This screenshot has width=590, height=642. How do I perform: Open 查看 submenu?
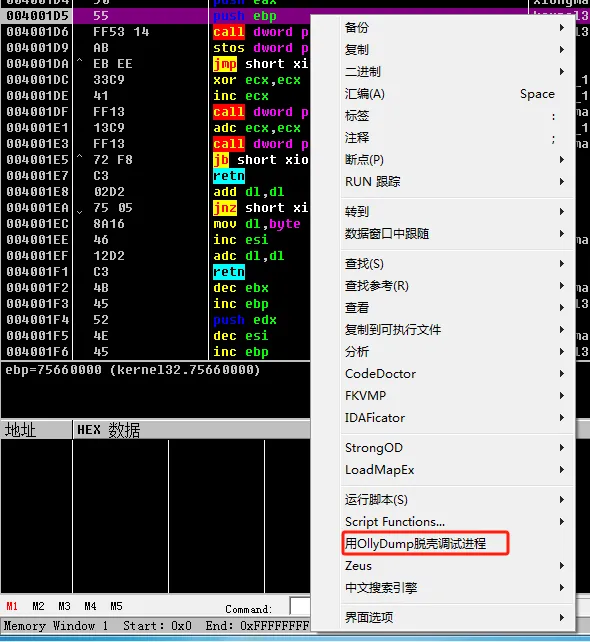pyautogui.click(x=455, y=308)
